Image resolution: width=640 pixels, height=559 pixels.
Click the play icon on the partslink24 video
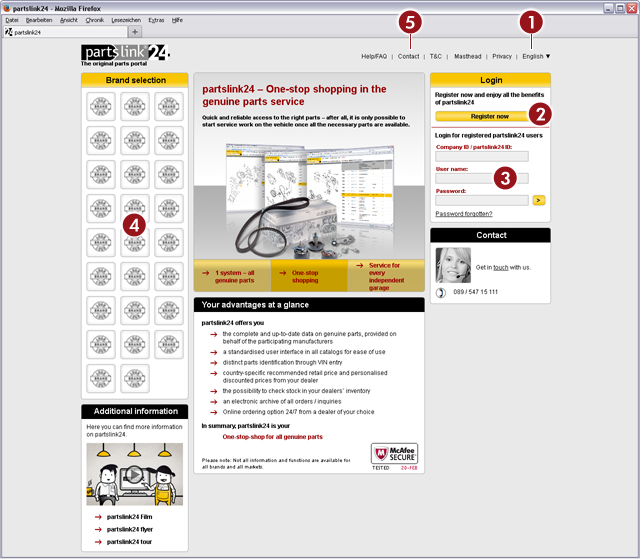coord(133,474)
